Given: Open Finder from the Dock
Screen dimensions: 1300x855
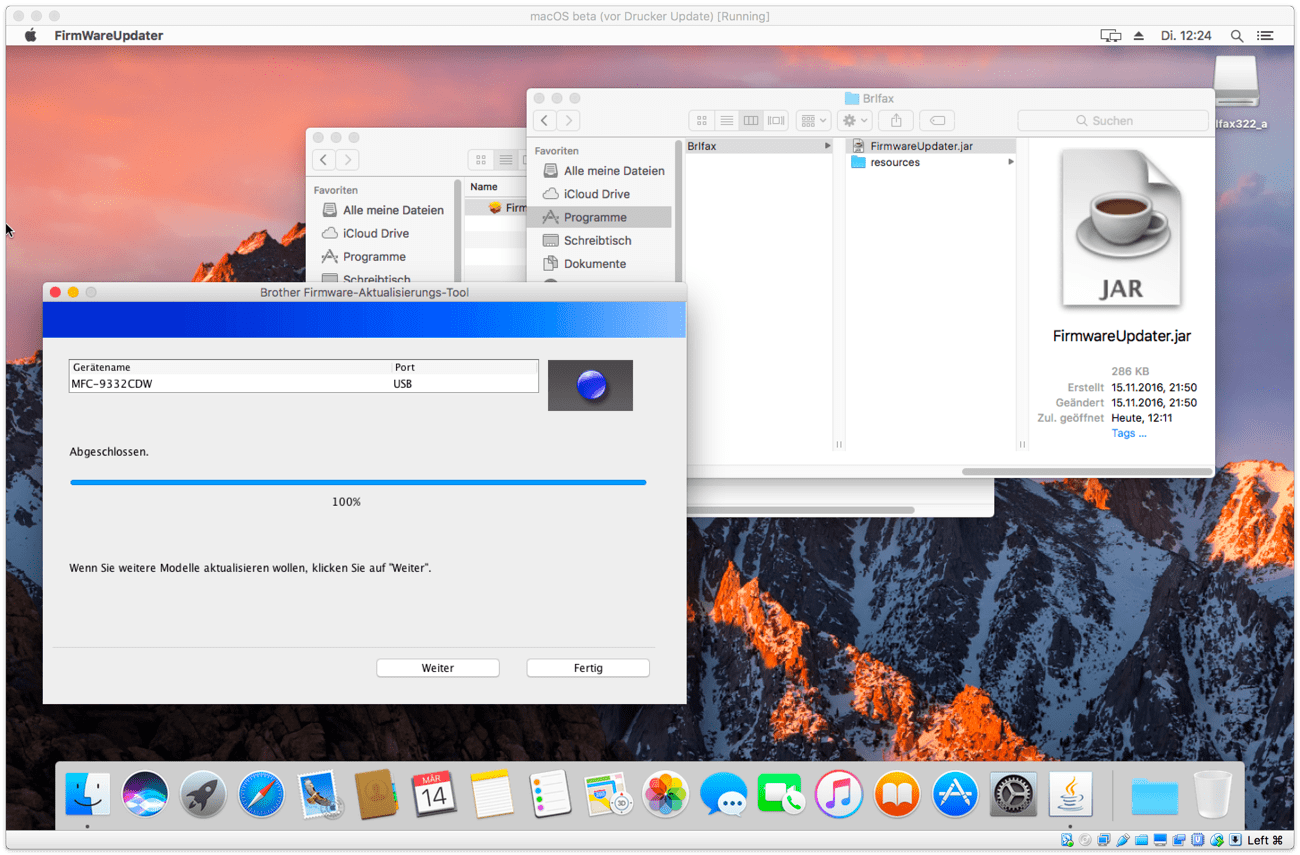Looking at the screenshot, I should [x=87, y=795].
